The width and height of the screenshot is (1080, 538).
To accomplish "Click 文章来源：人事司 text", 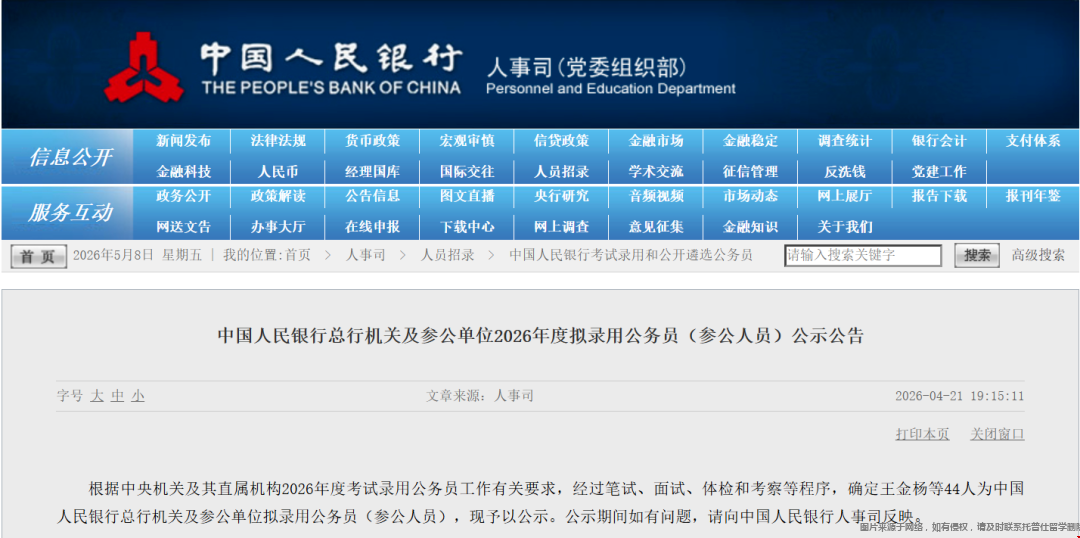I will (x=479, y=396).
